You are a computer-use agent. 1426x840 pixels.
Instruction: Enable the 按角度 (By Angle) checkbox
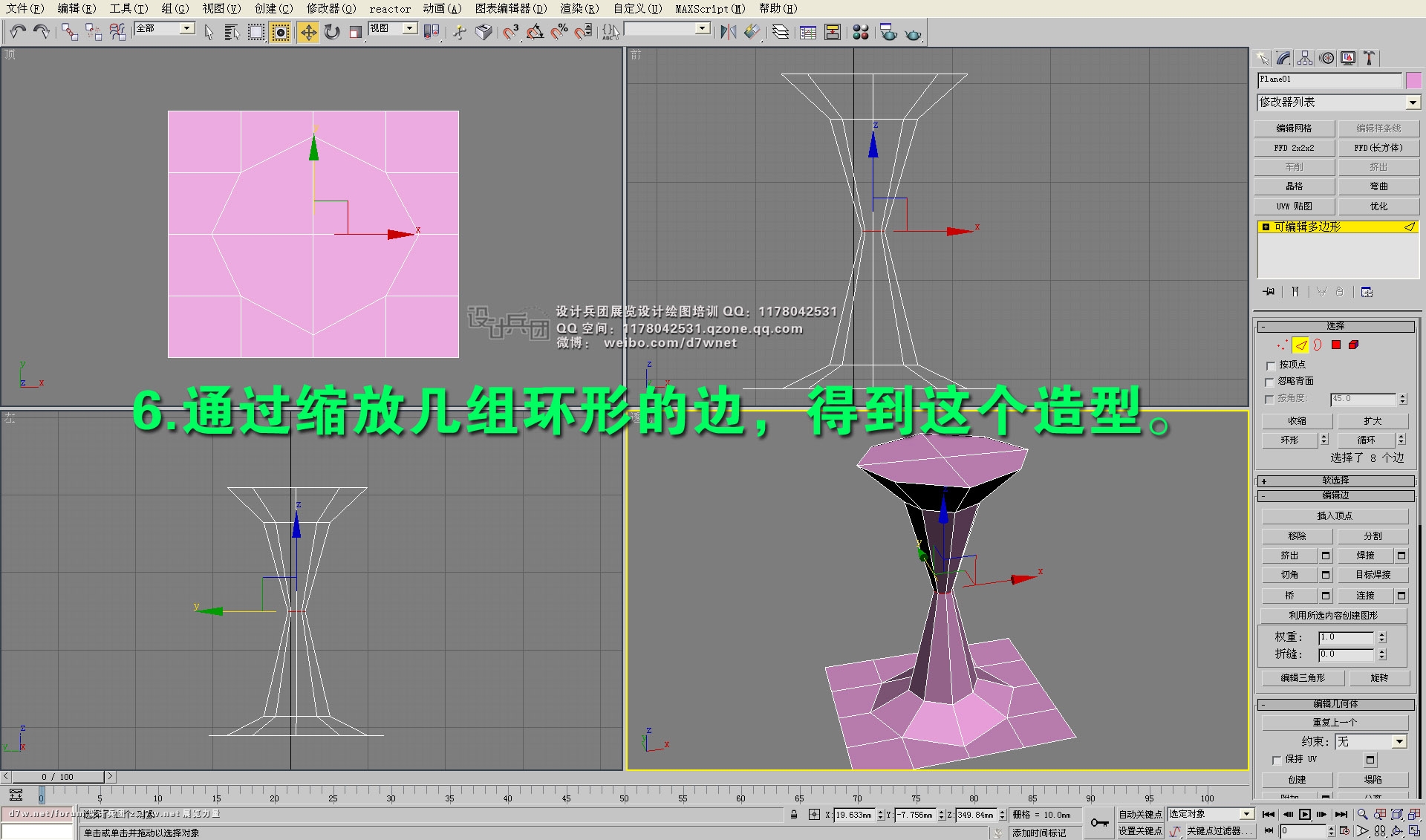coord(1270,399)
